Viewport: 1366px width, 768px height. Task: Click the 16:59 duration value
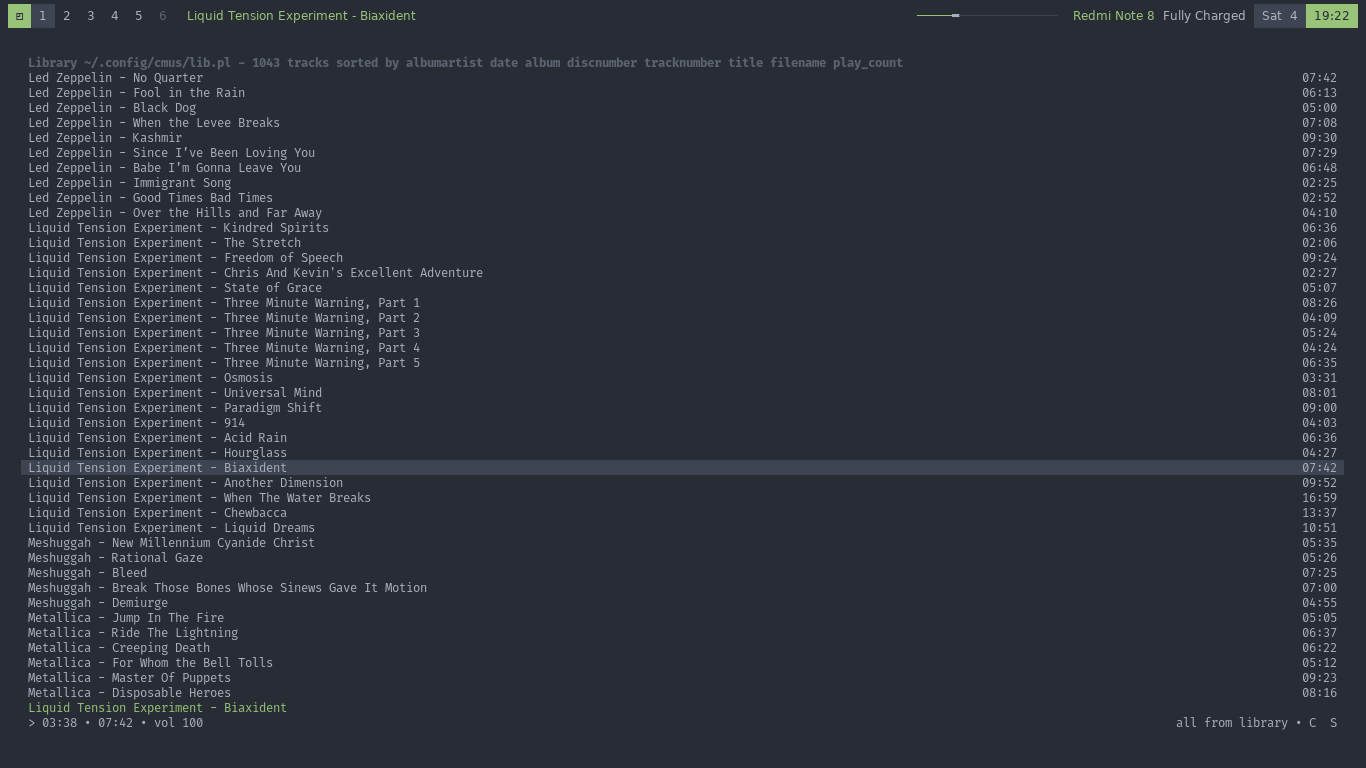1319,498
